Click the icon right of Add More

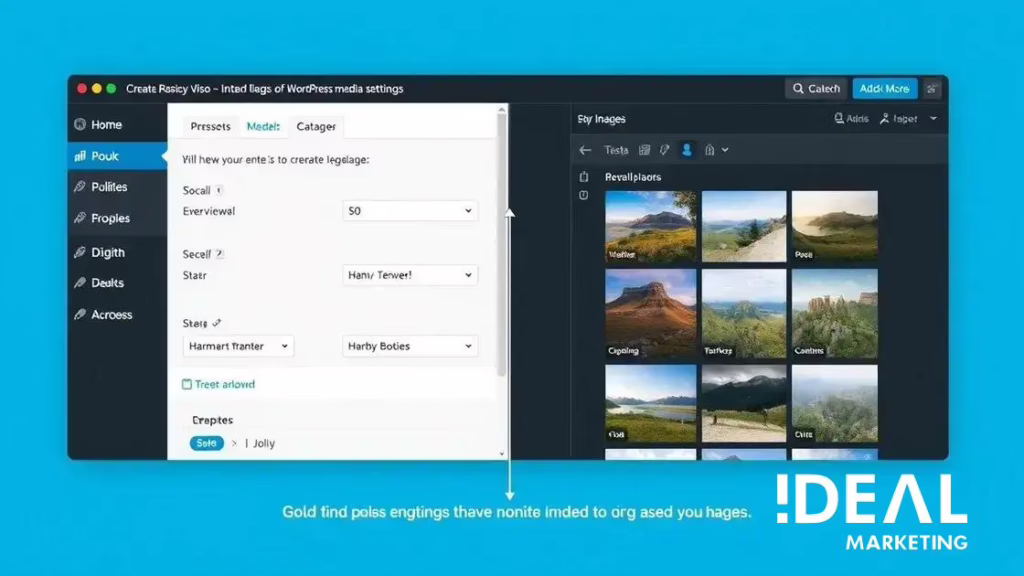[932, 89]
